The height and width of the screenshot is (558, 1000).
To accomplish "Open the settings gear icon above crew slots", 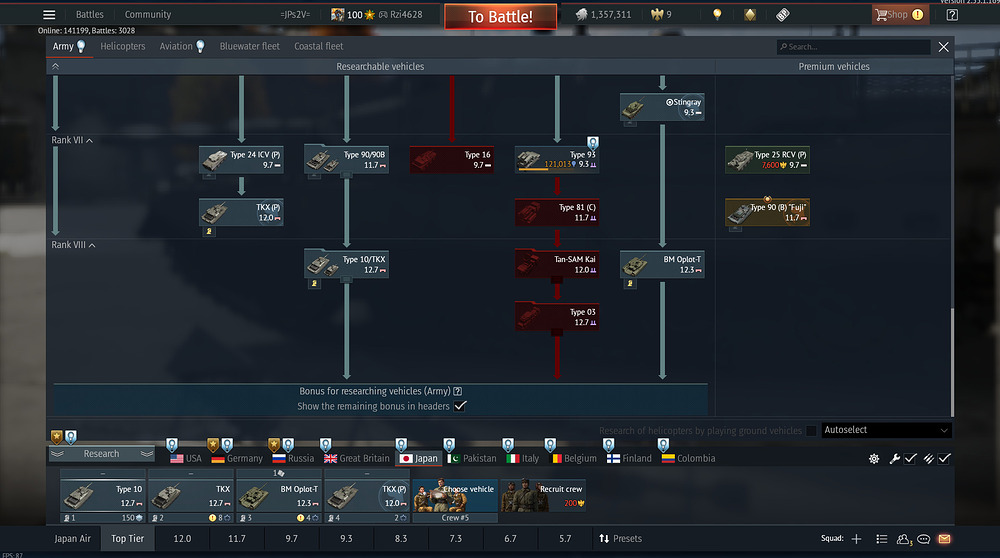I will pos(874,459).
